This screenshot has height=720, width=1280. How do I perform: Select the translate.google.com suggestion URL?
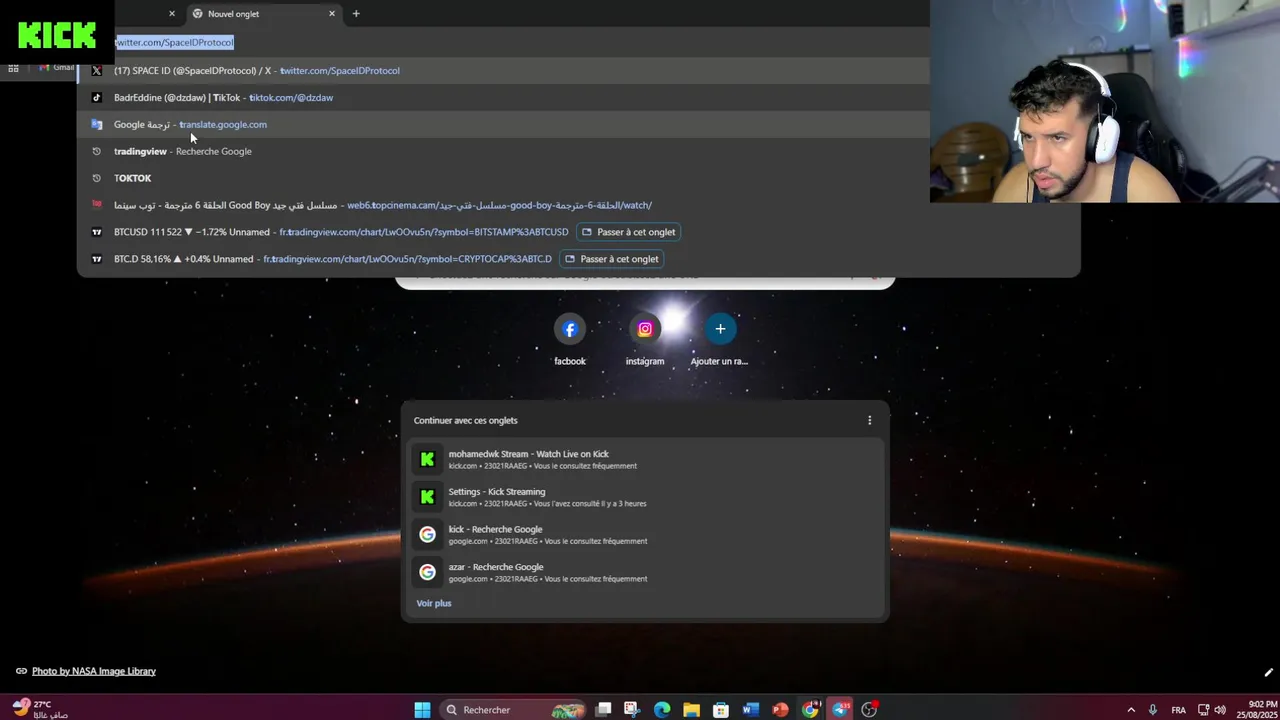(223, 125)
